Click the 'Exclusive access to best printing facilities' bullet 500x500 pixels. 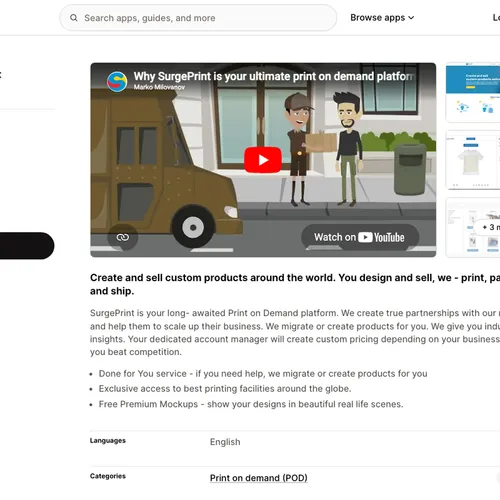click(225, 389)
